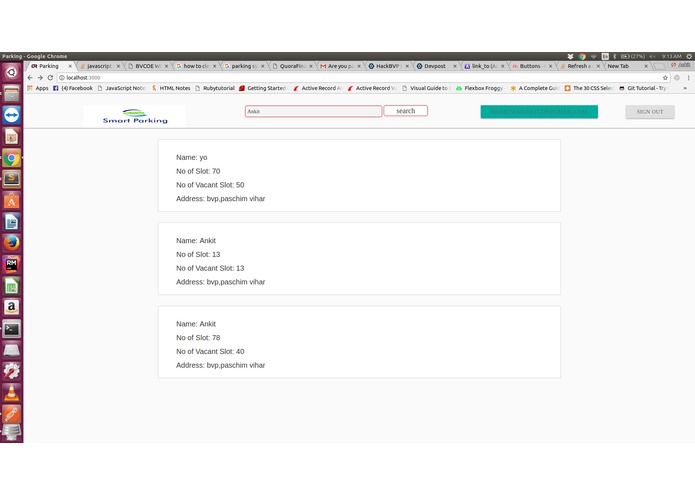This screenshot has height=494, width=695.
Task: Click 'Name: yo' text
Action: (x=191, y=157)
